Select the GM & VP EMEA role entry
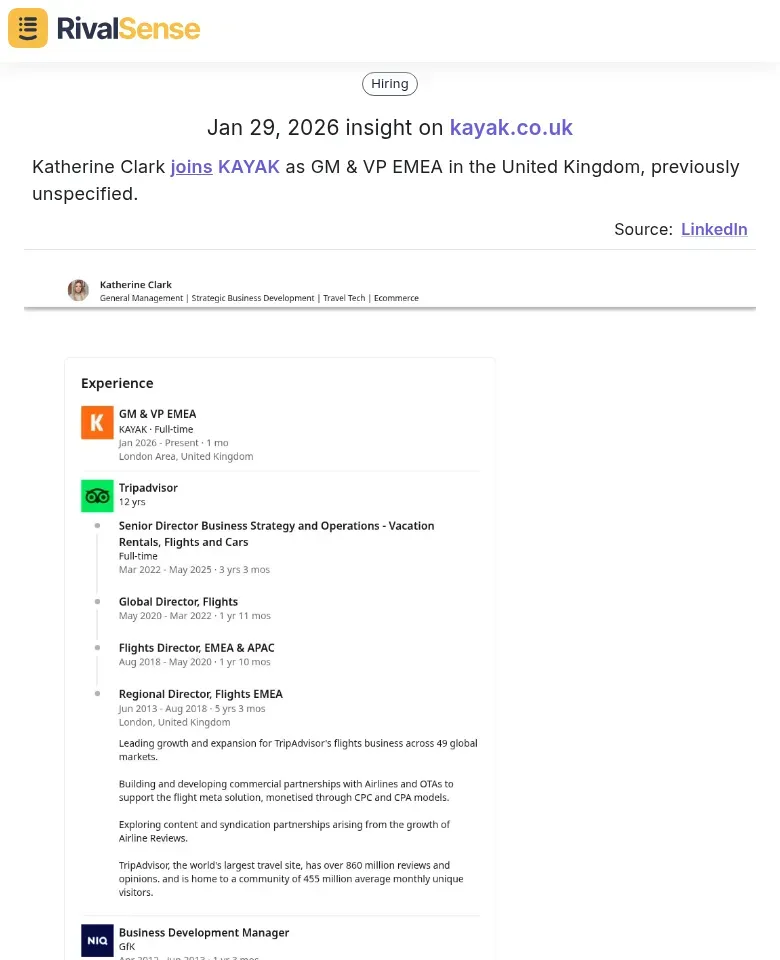Viewport: 780px width, 960px height. click(x=157, y=413)
